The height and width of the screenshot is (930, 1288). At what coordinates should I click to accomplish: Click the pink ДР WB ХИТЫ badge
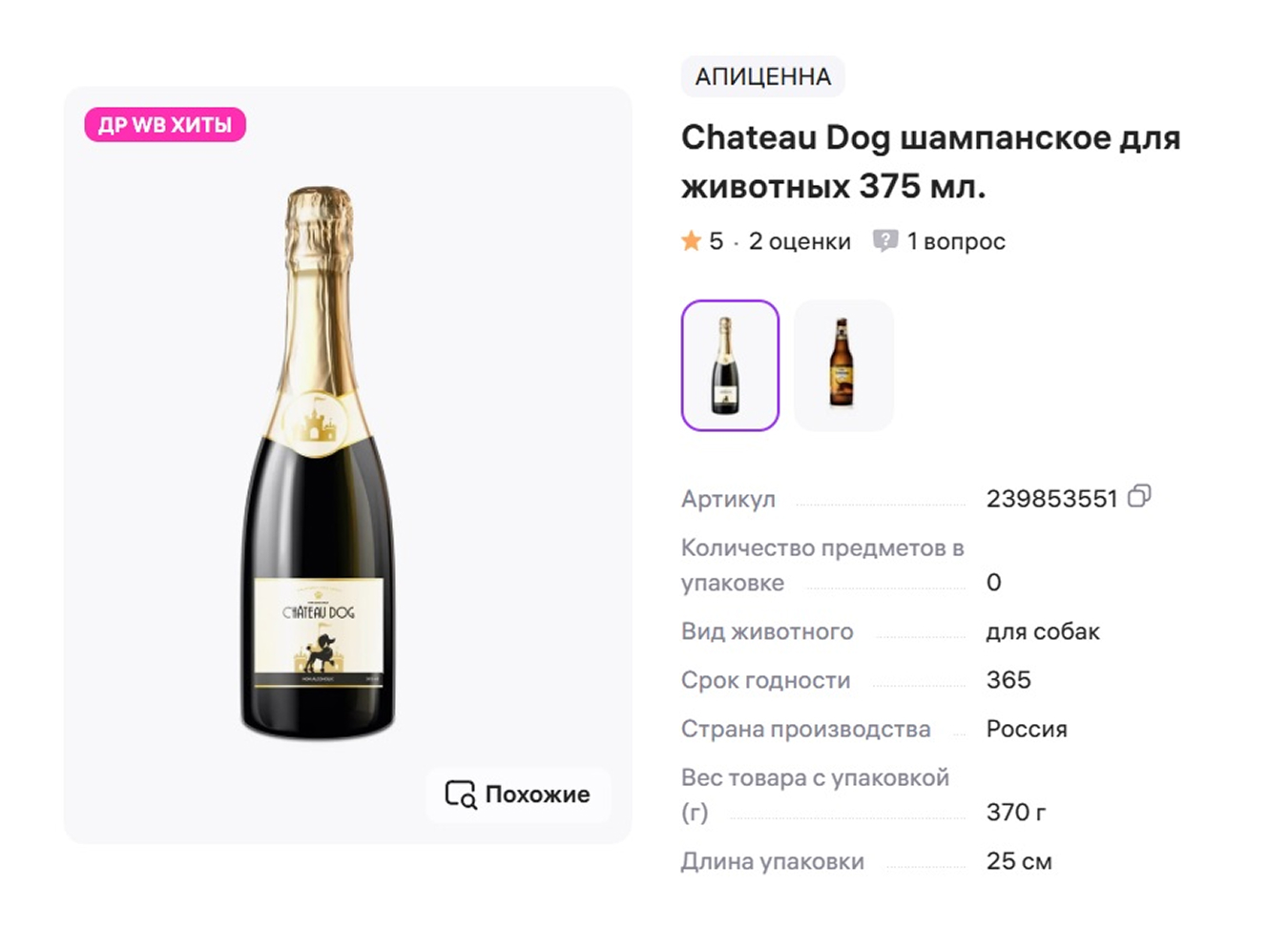pos(165,125)
